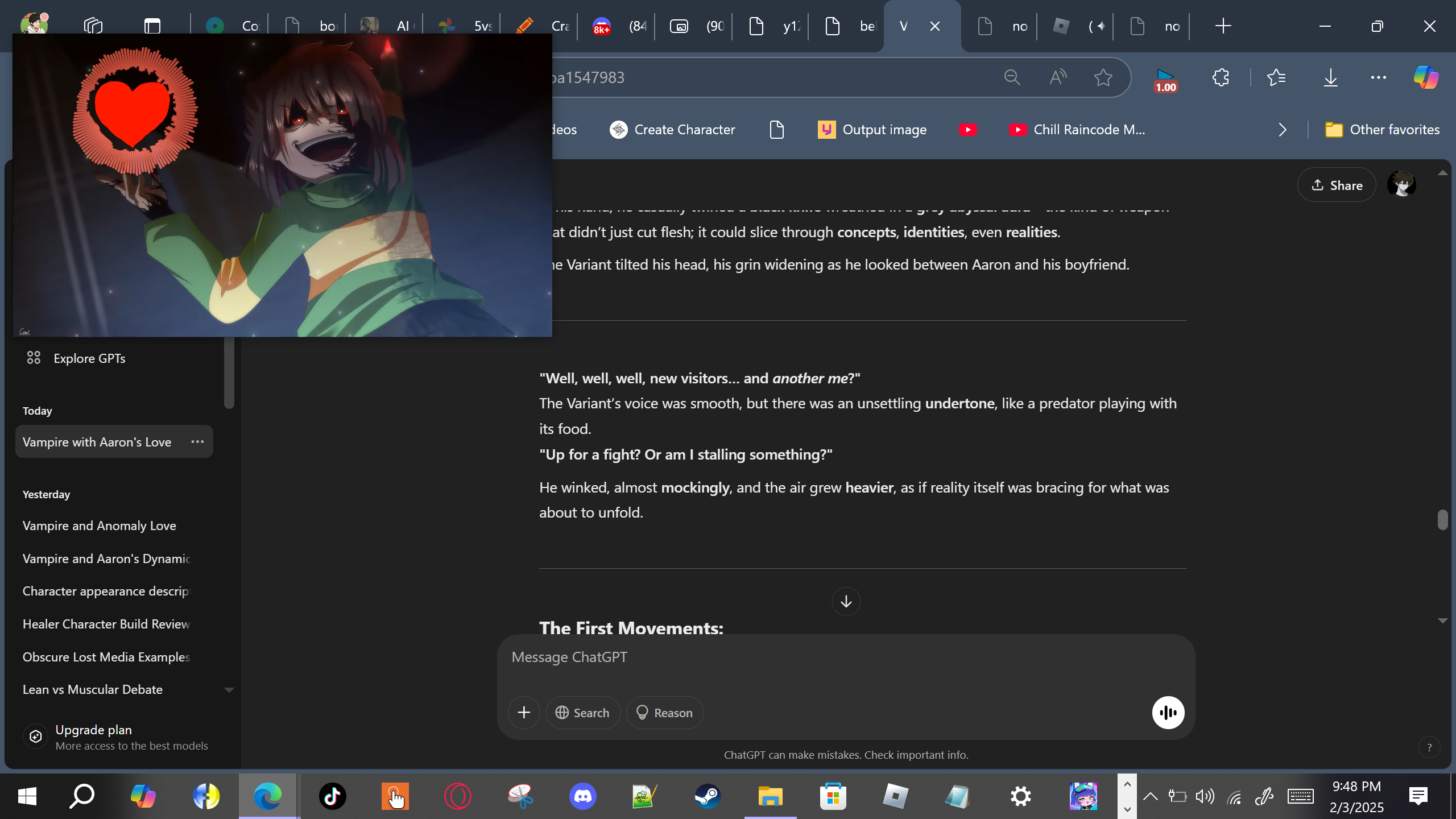Image resolution: width=1456 pixels, height=819 pixels.
Task: Open the Extensions puzzle icon
Action: pos(1221,77)
